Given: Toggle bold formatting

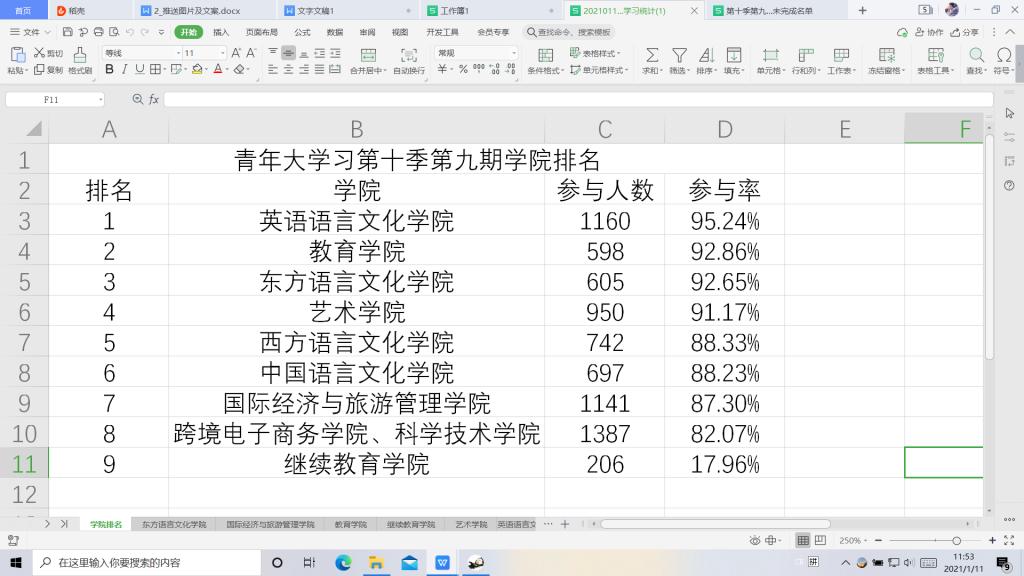Looking at the screenshot, I should (110, 70).
